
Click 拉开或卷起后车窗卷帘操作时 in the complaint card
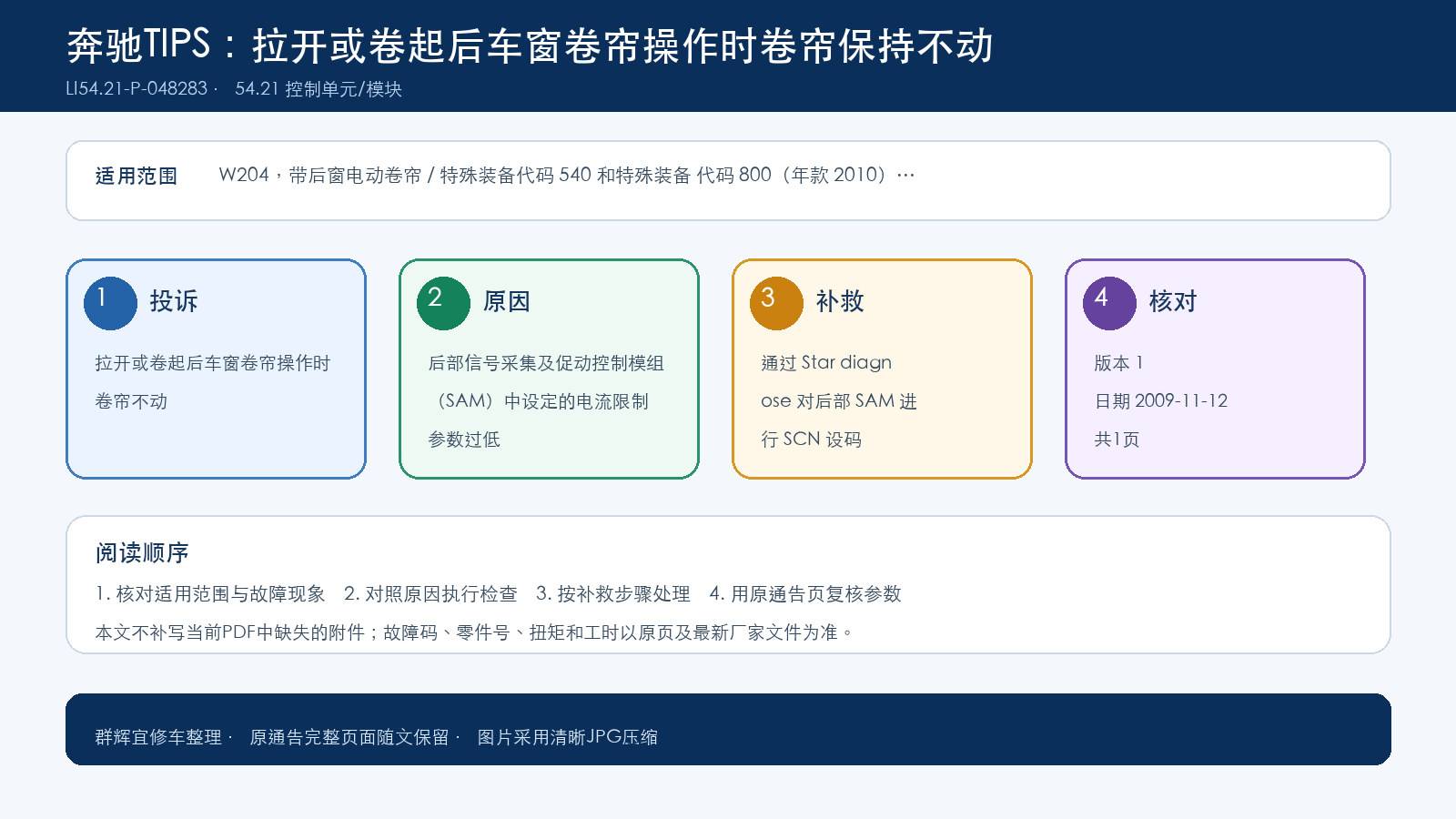click(x=213, y=363)
